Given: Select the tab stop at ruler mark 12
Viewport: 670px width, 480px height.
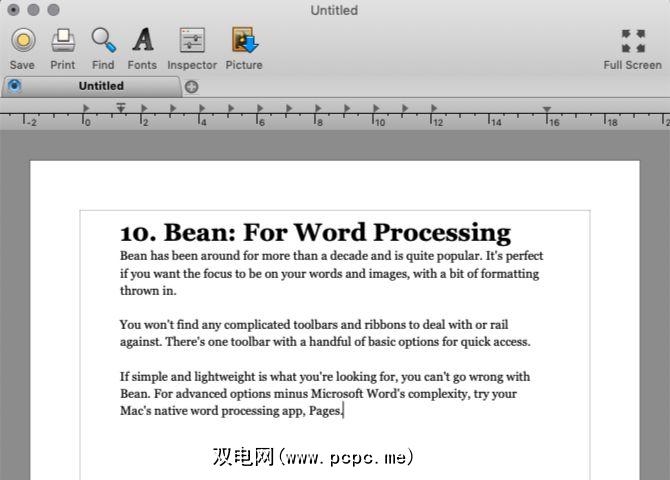Looking at the screenshot, I should click(434, 108).
